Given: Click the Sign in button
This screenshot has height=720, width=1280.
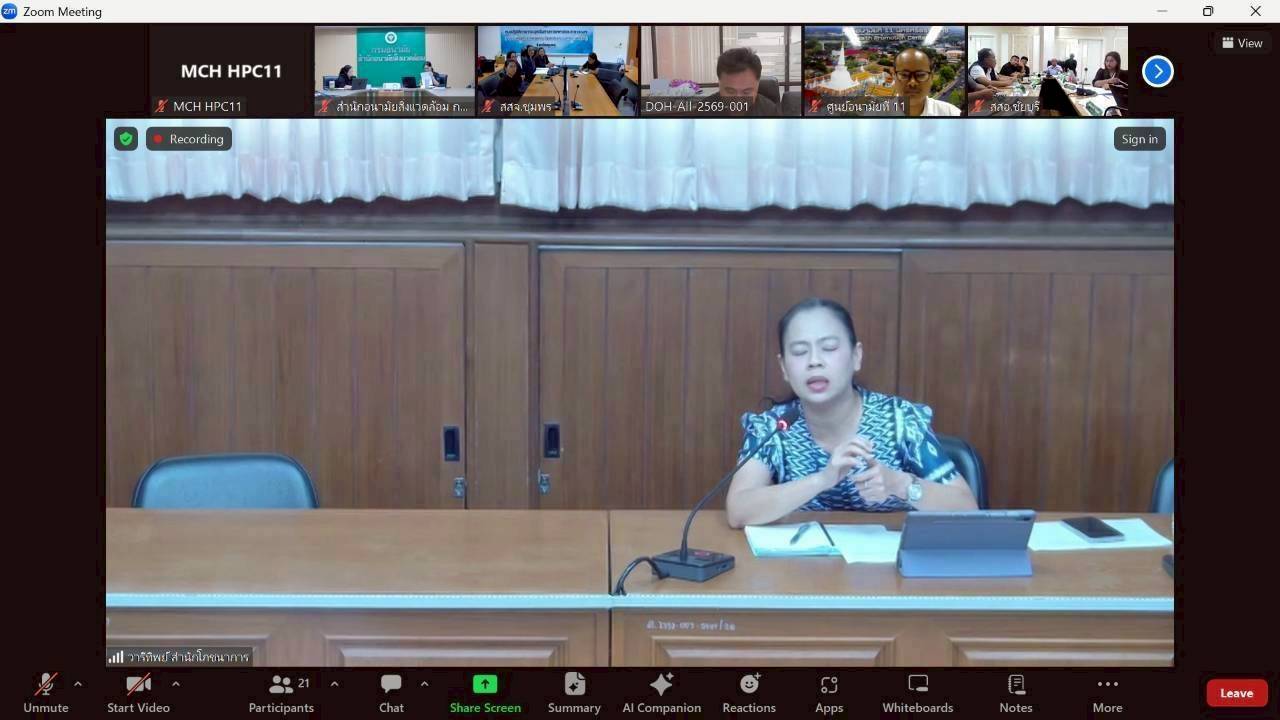Looking at the screenshot, I should click(x=1139, y=139).
